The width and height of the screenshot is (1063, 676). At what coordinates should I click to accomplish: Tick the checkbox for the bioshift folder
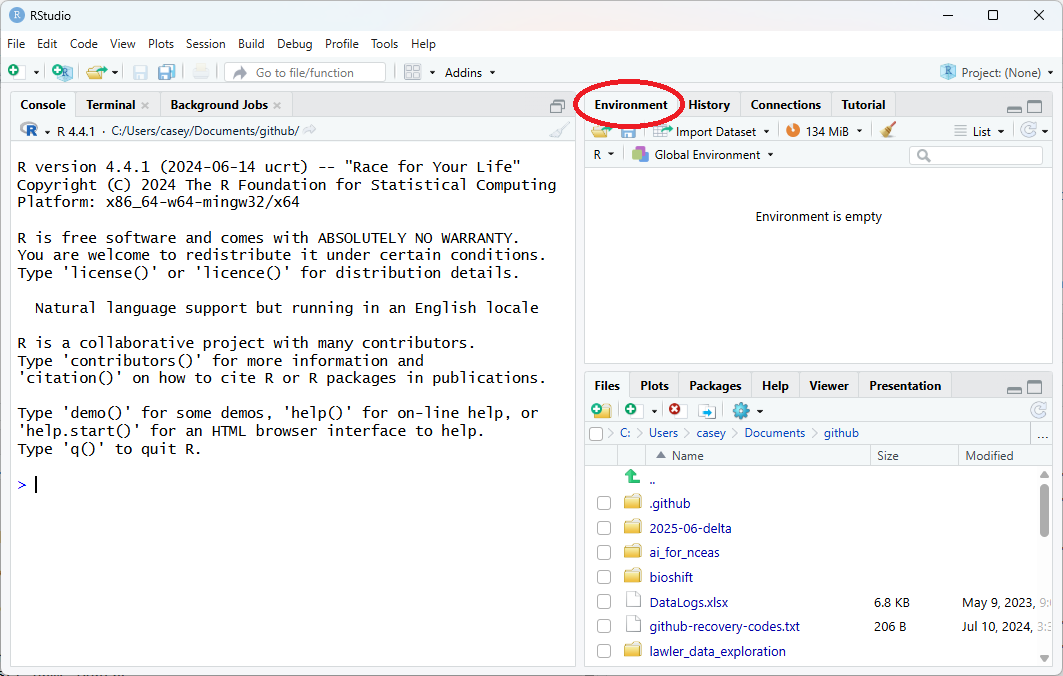[604, 577]
